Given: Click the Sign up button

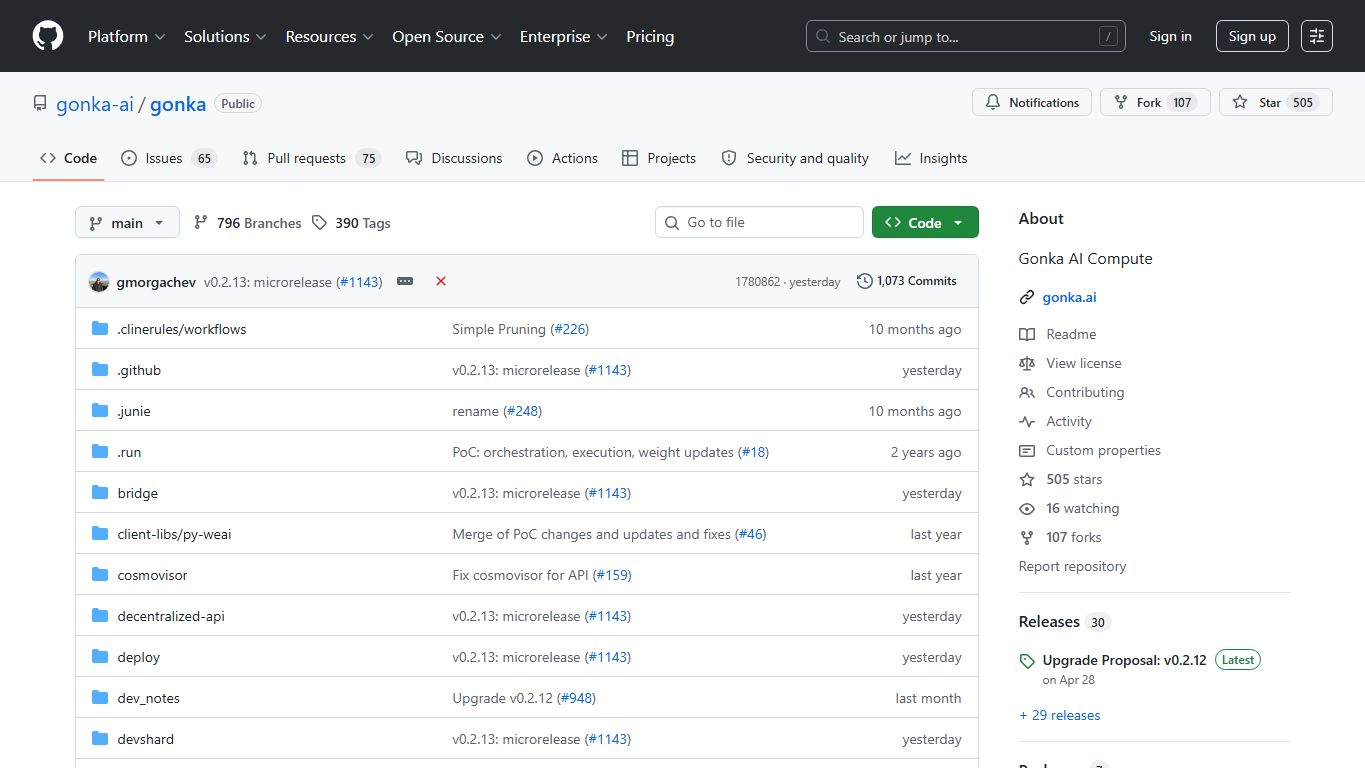Looking at the screenshot, I should 1252,36.
